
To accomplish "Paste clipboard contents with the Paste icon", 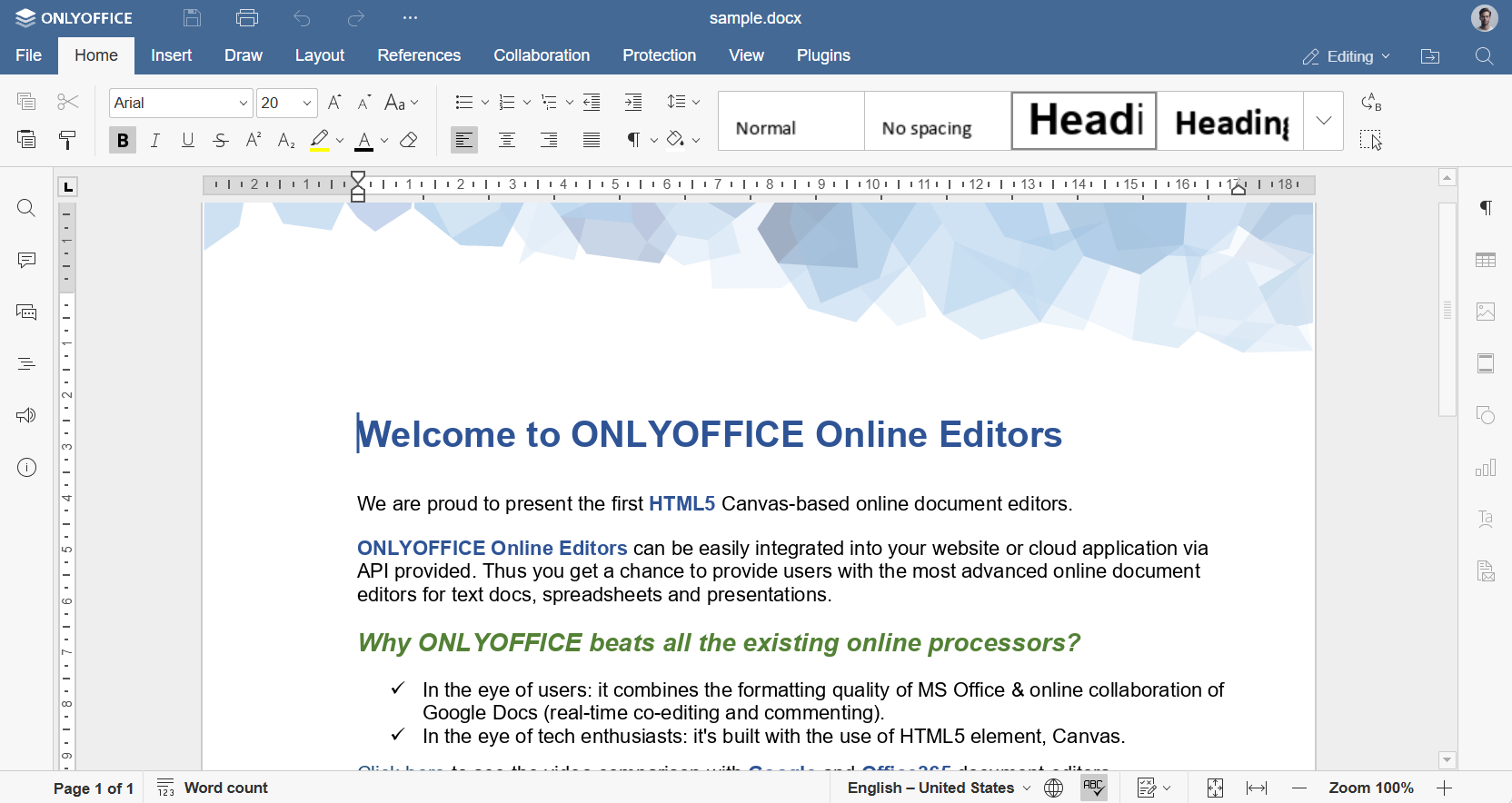I will coord(26,139).
